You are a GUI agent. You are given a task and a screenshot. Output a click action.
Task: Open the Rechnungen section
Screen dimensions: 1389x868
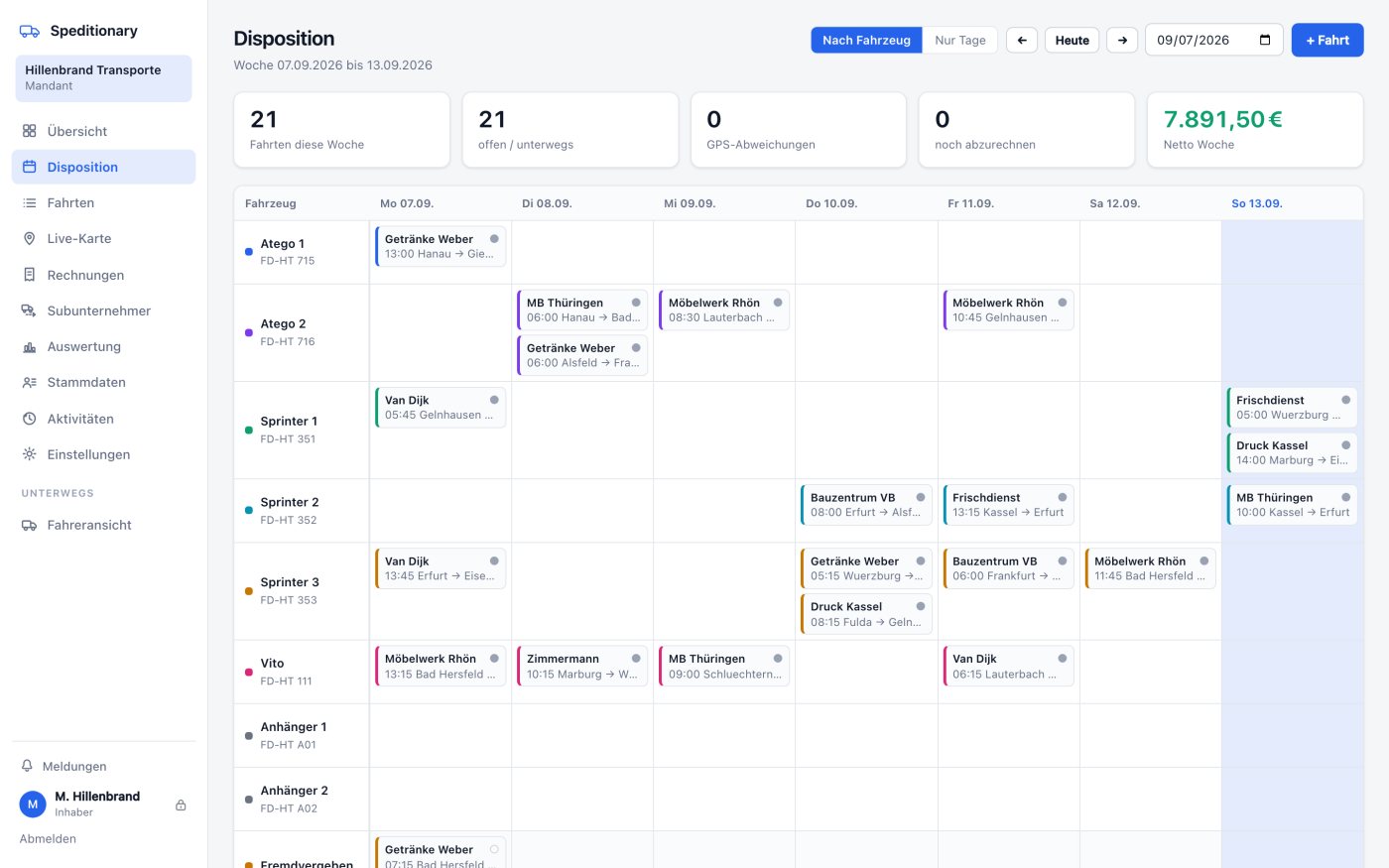click(103, 275)
